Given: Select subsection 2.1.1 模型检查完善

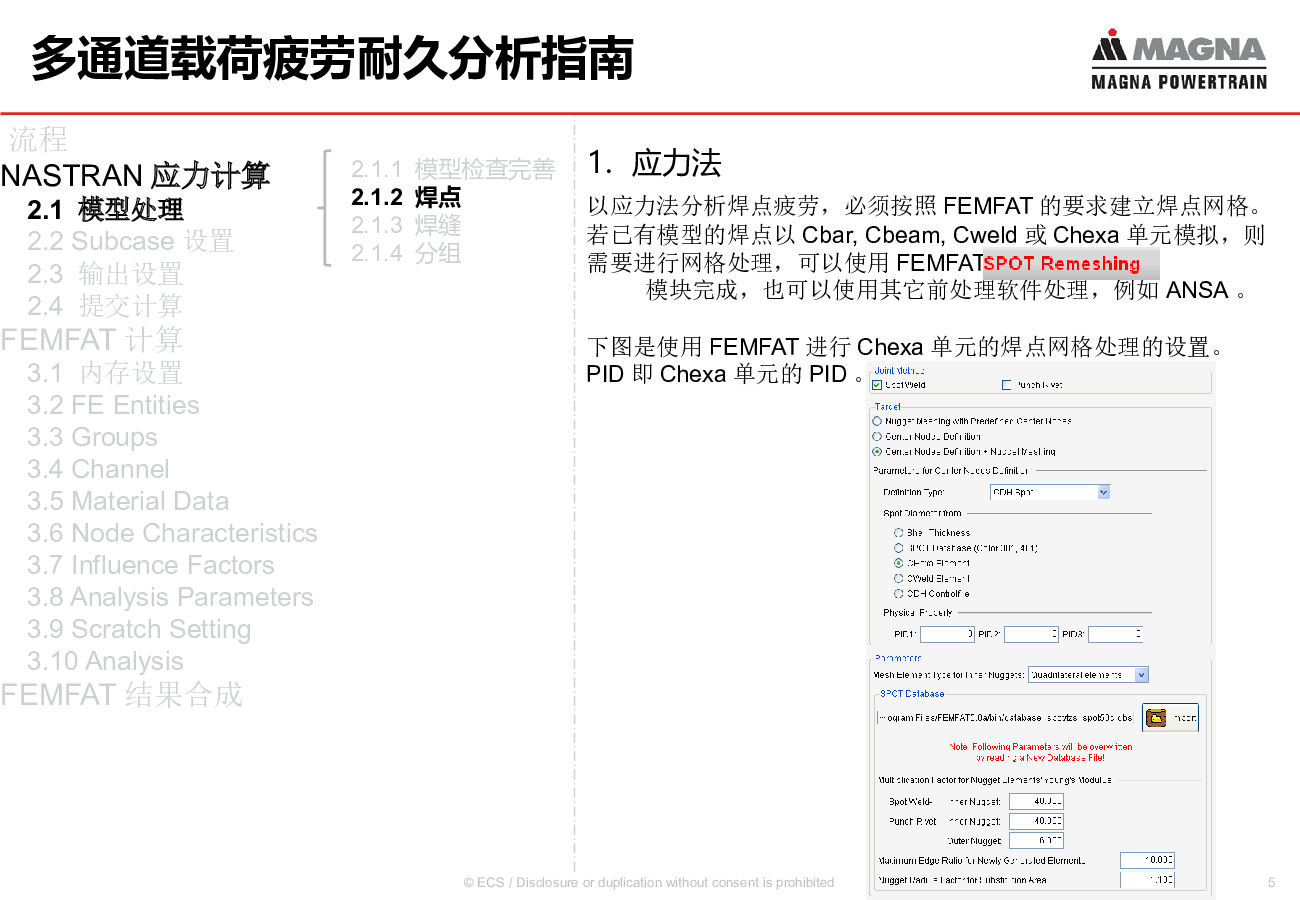Looking at the screenshot, I should (x=453, y=169).
